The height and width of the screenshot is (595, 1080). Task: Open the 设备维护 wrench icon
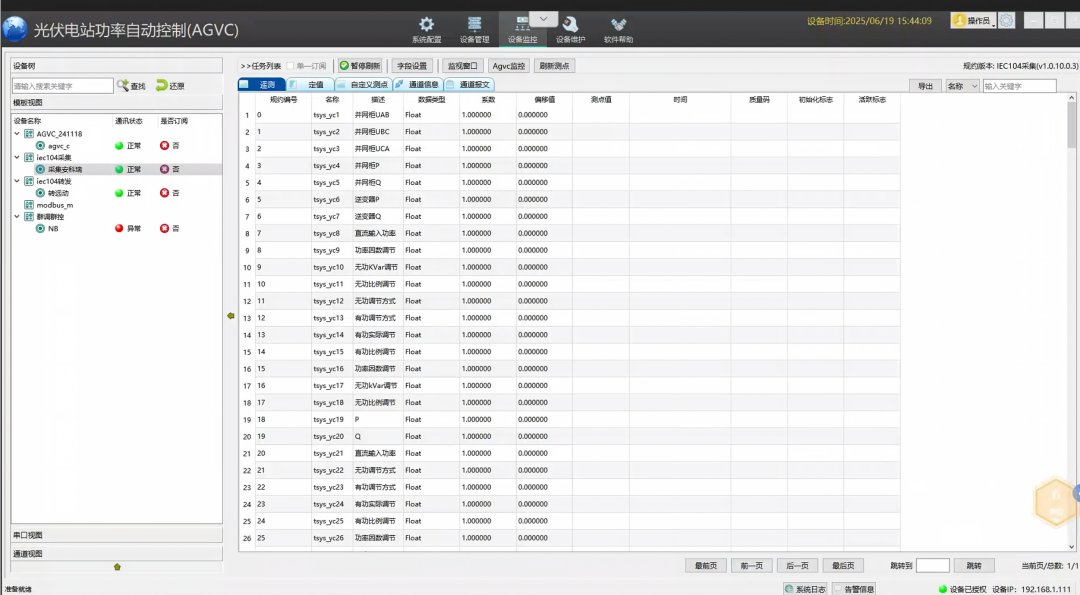pos(570,25)
